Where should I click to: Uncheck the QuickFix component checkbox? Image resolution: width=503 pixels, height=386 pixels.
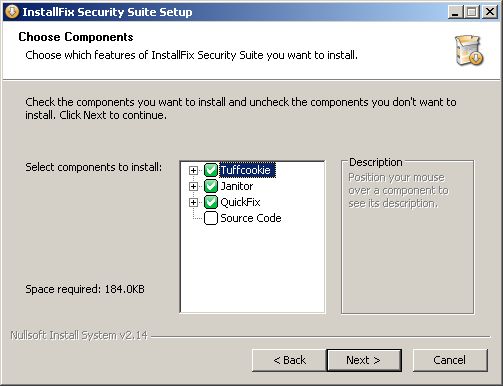click(x=211, y=202)
